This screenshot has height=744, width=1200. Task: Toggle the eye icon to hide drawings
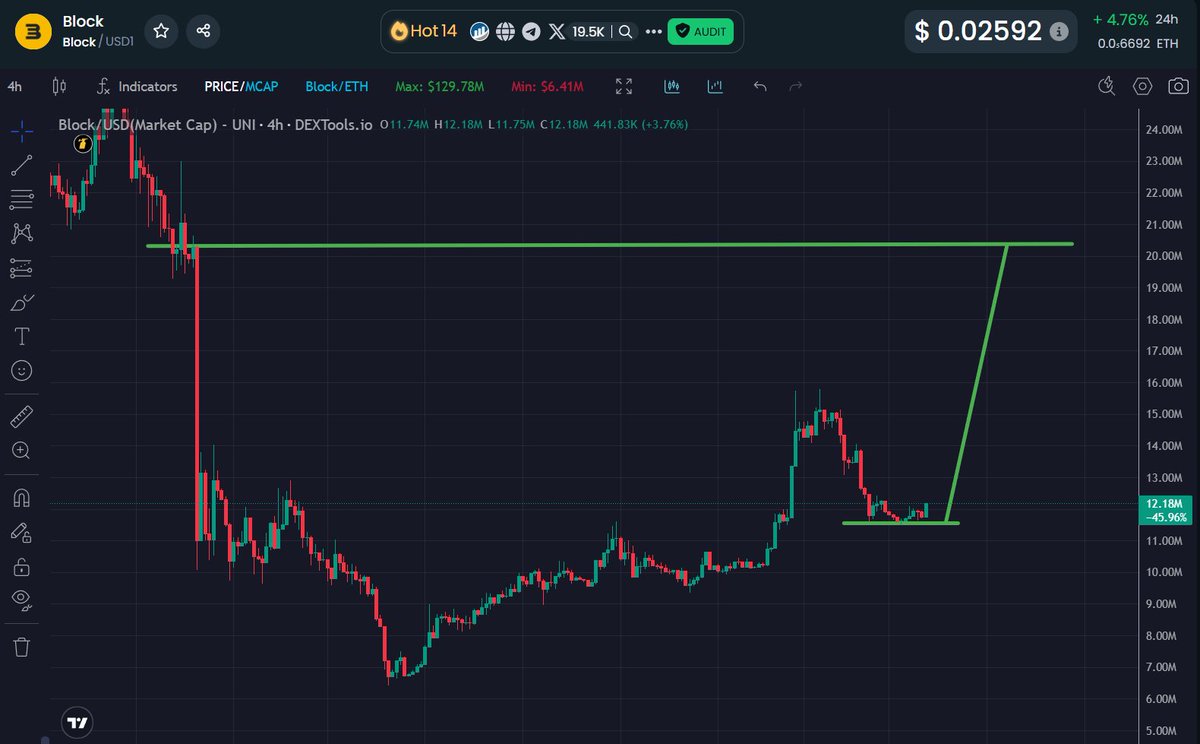pos(22,599)
